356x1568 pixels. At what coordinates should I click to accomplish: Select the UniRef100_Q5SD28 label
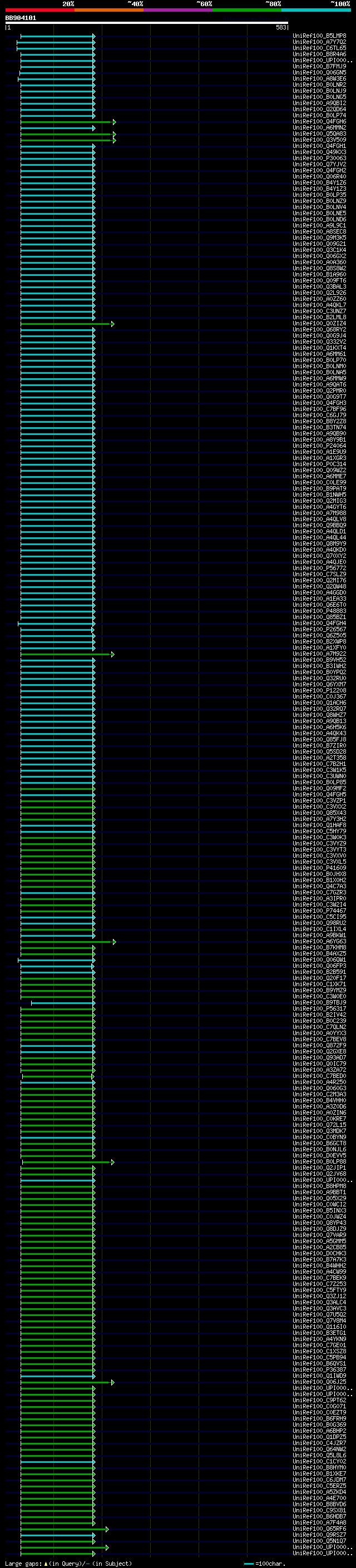tap(319, 752)
